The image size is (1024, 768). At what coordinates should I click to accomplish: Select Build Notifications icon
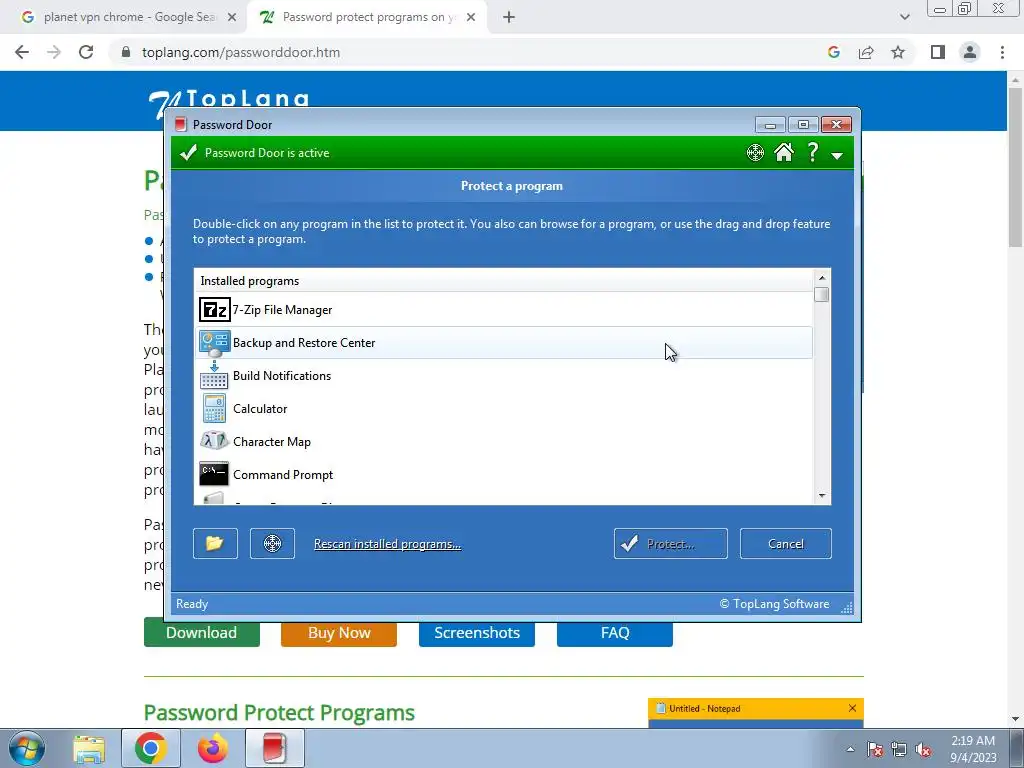[214, 376]
